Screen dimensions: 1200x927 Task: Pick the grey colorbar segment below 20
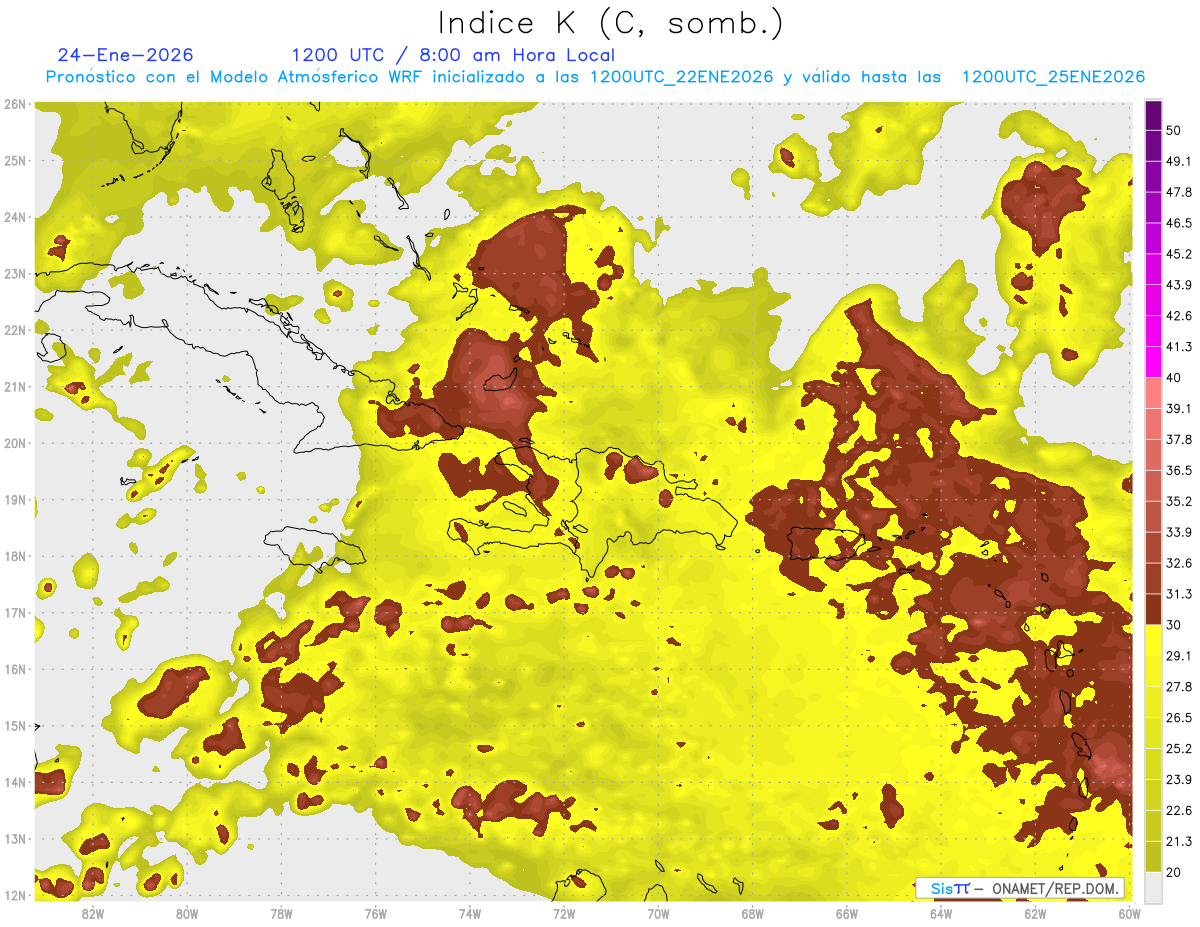pyautogui.click(x=1153, y=886)
